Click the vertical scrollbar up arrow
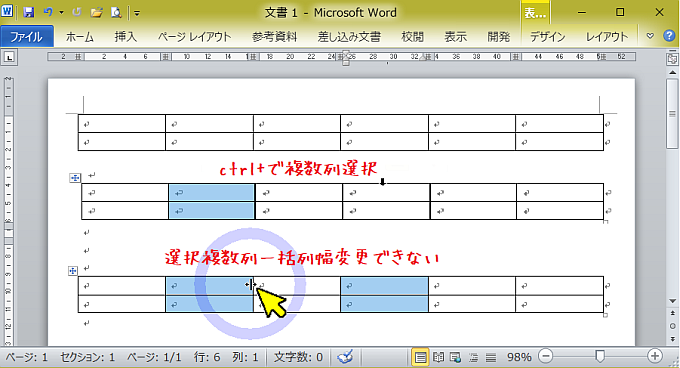Viewport: 680px width, 368px height. pos(672,73)
